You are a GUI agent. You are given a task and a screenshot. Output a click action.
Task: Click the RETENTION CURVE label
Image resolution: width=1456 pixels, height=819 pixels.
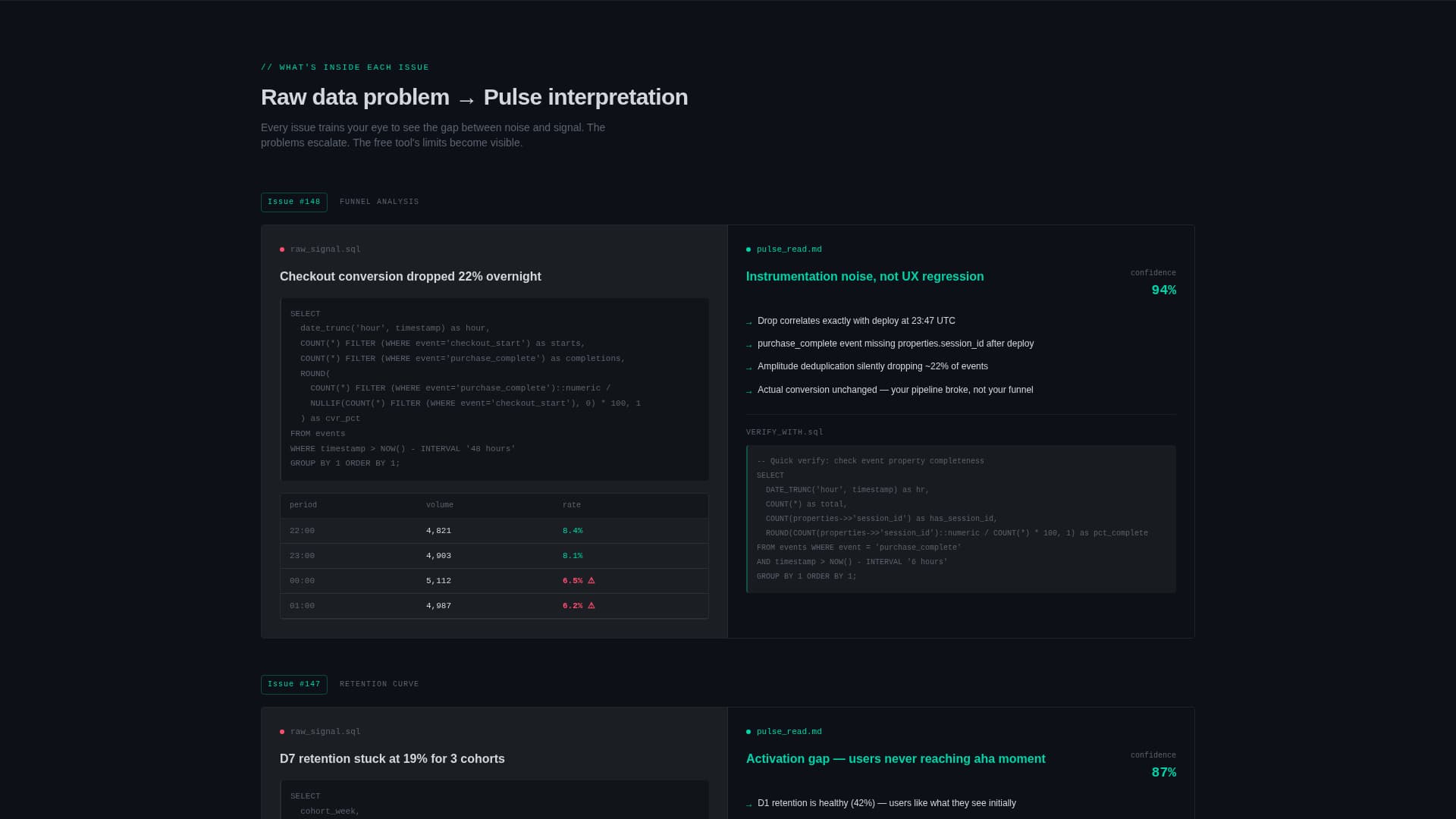coord(379,684)
